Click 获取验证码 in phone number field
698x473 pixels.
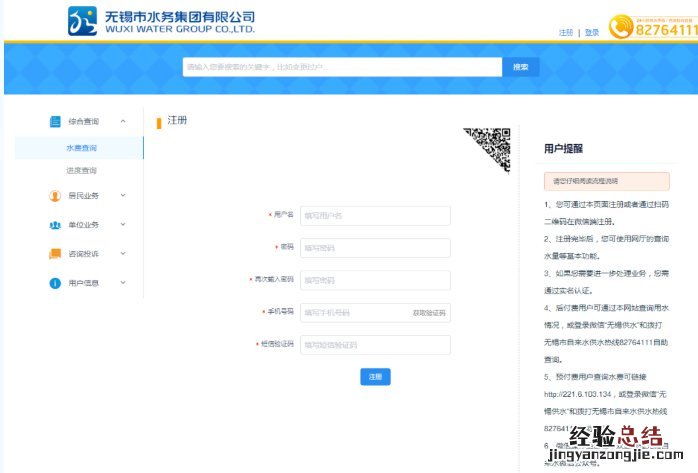point(429,313)
